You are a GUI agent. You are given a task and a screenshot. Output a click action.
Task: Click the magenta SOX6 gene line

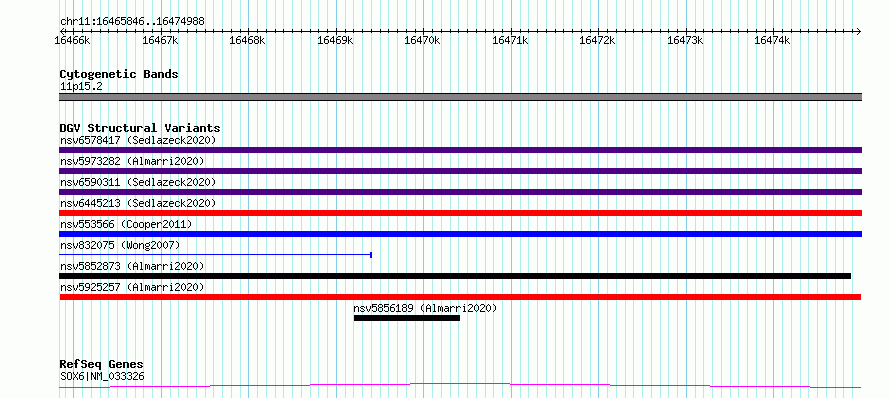tap(460, 386)
